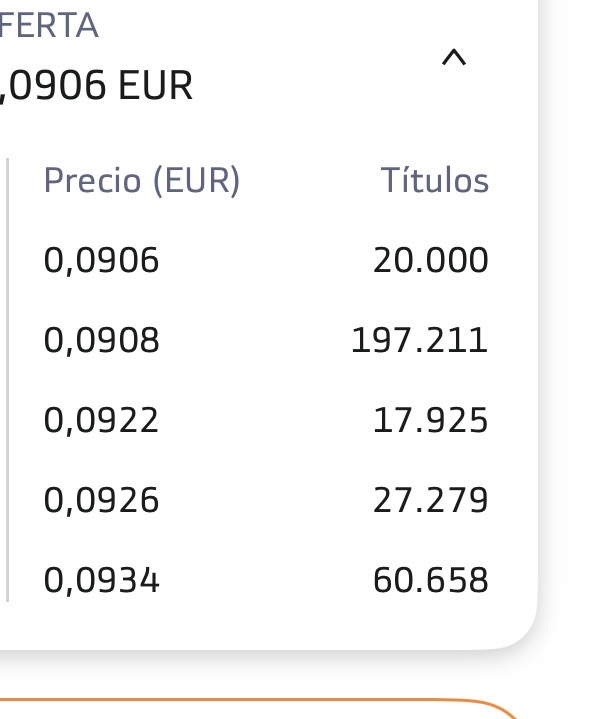
Task: Click the 197.211 títulos value
Action: 419,340
